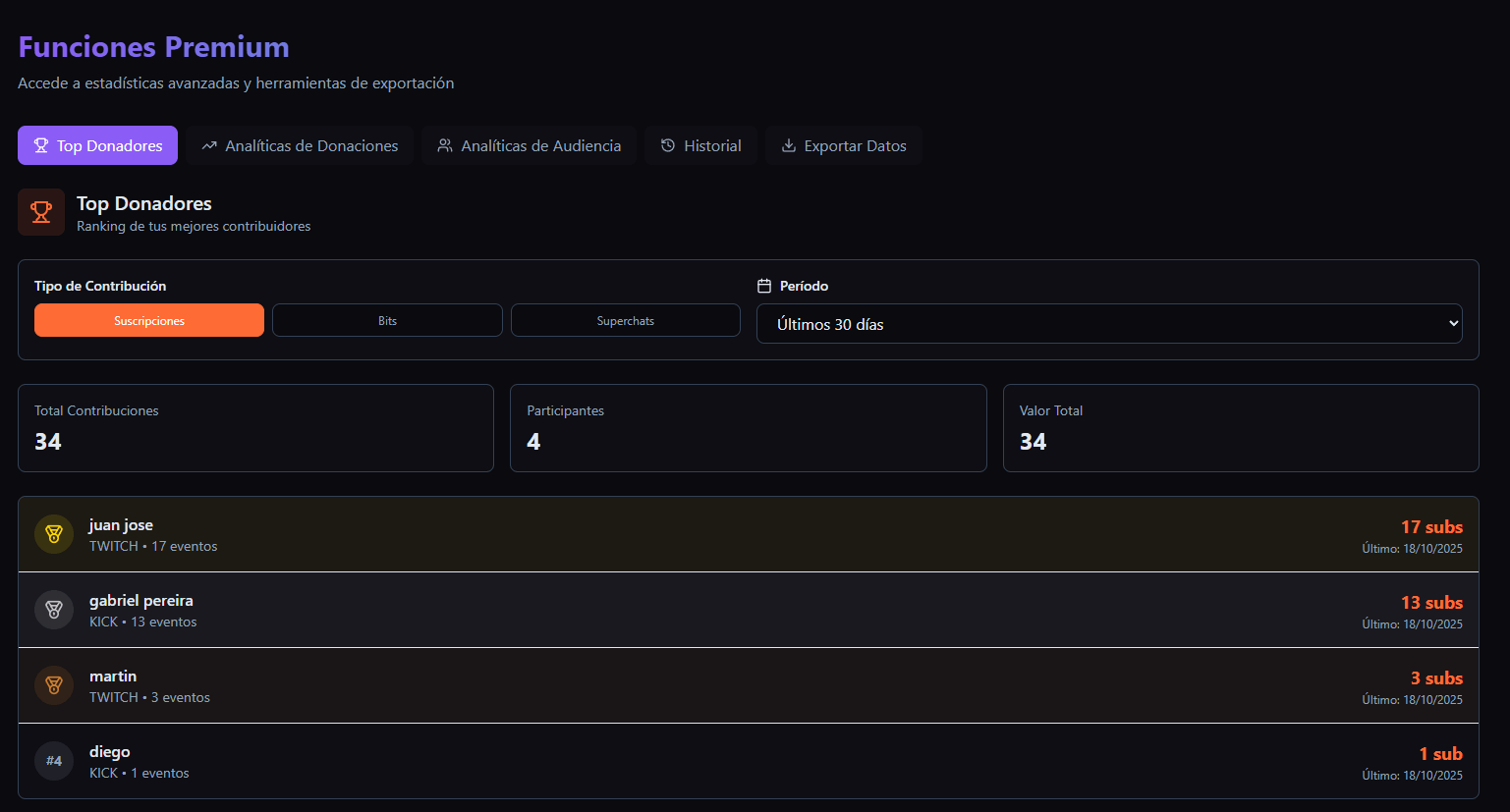Viewport: 1510px width, 812px height.
Task: Open the Total Contribuciones stat card
Action: [255, 428]
